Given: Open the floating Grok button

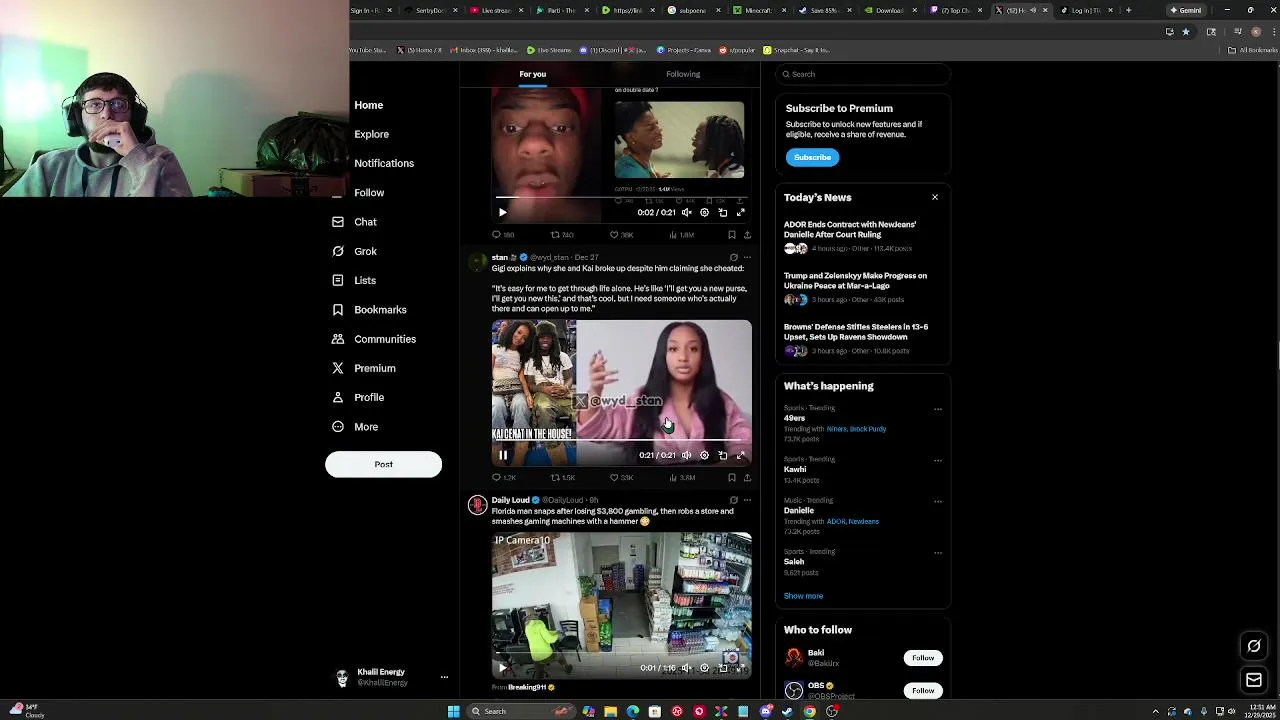Looking at the screenshot, I should coord(1254,646).
